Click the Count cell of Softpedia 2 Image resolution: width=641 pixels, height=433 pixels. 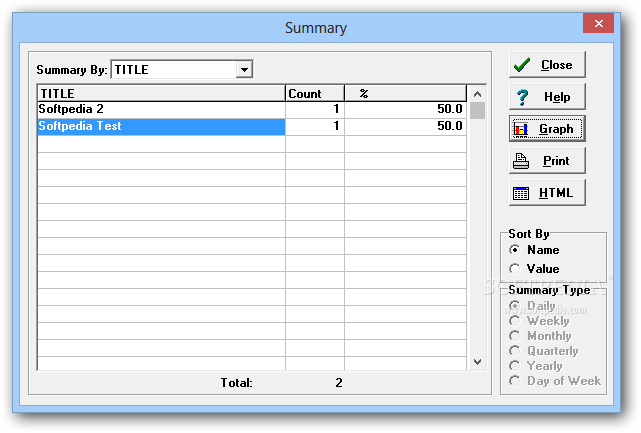[x=315, y=110]
